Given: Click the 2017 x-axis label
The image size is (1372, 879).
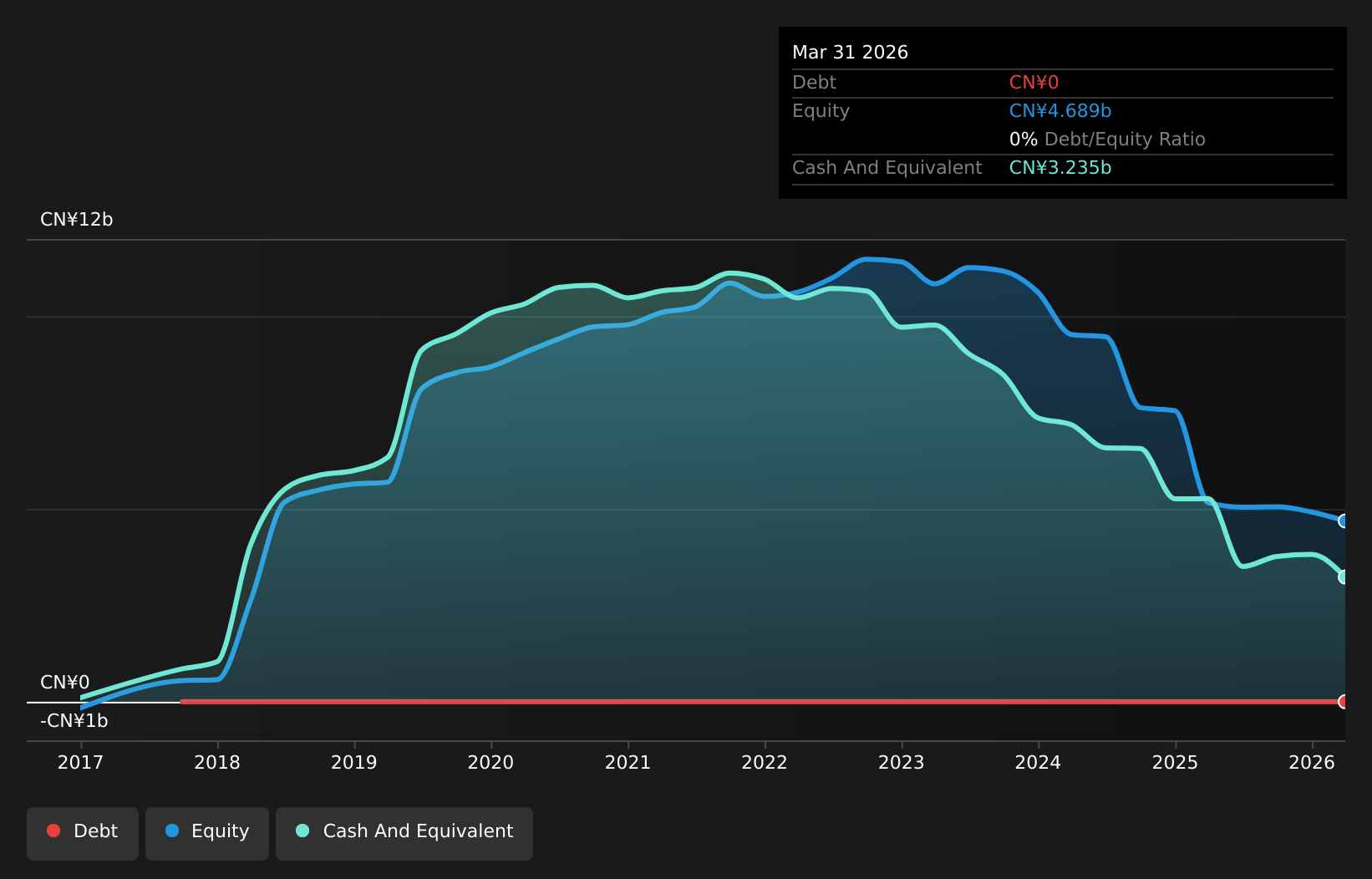Looking at the screenshot, I should click(80, 762).
